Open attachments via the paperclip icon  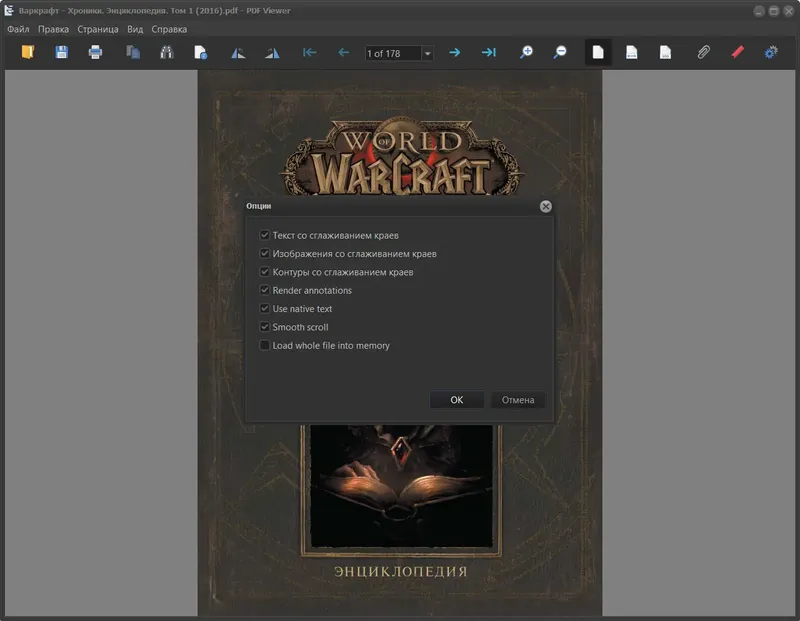(703, 51)
